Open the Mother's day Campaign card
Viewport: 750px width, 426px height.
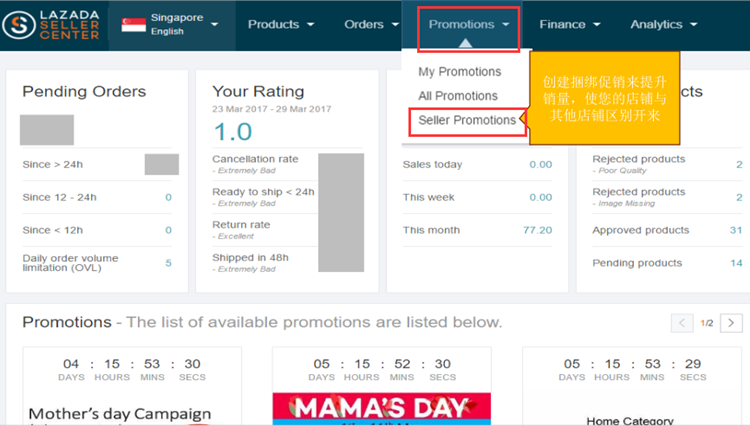pyautogui.click(x=120, y=414)
